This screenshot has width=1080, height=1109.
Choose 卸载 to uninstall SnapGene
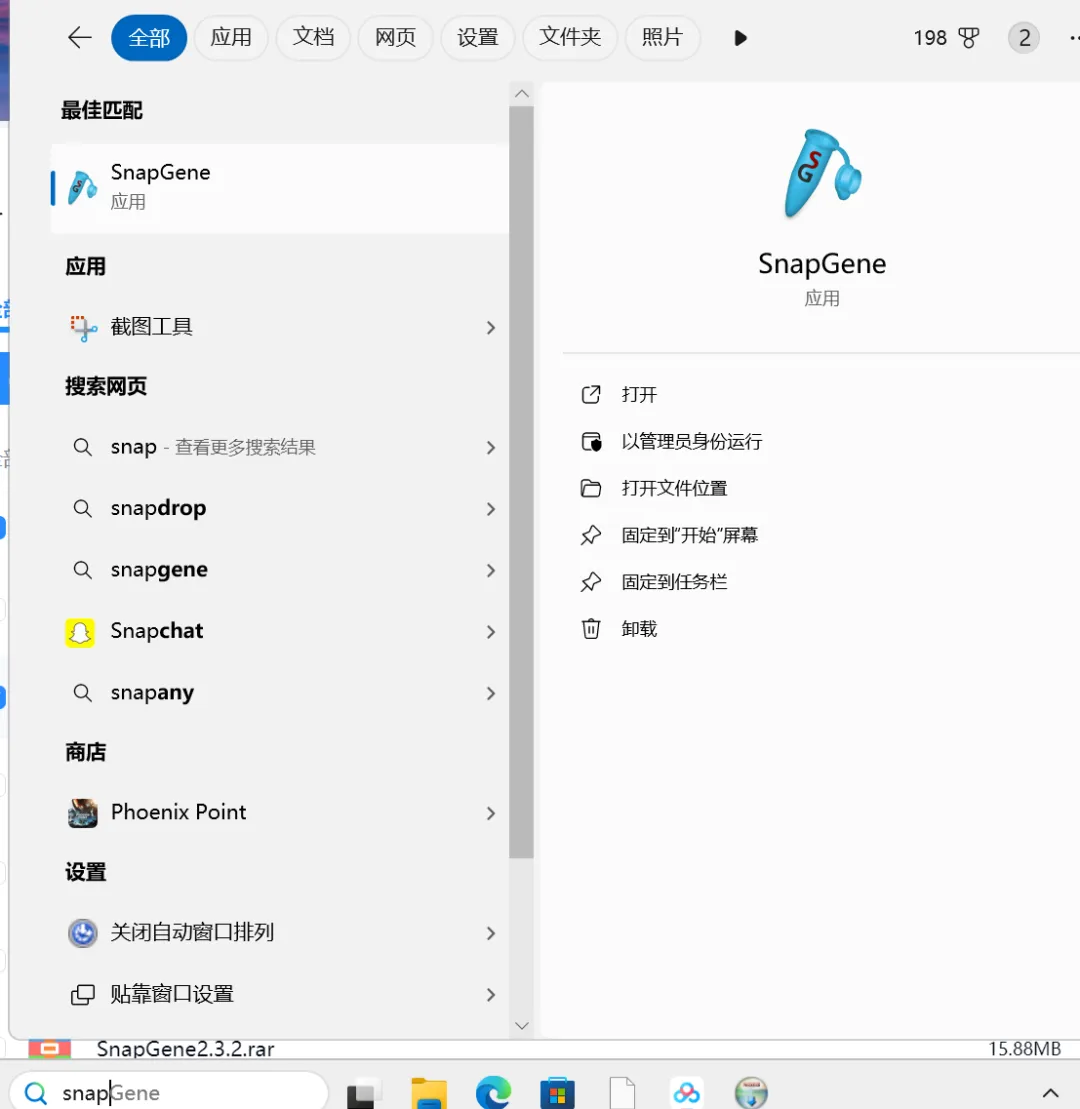[x=639, y=629]
